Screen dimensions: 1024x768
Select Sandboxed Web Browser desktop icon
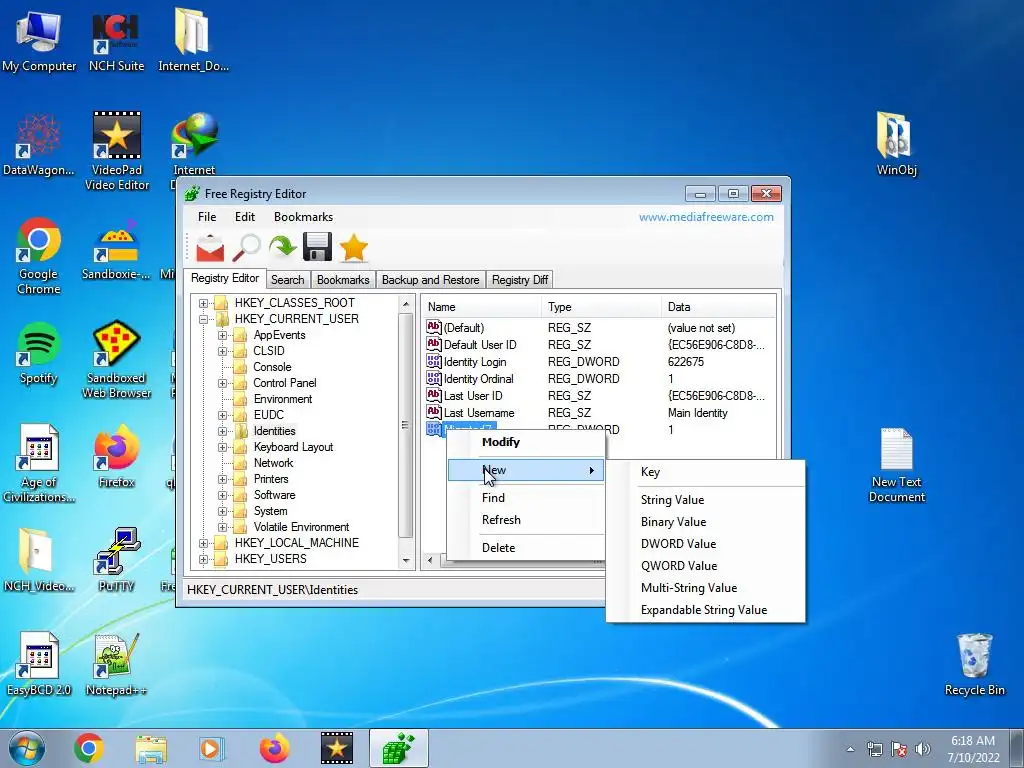point(116,360)
